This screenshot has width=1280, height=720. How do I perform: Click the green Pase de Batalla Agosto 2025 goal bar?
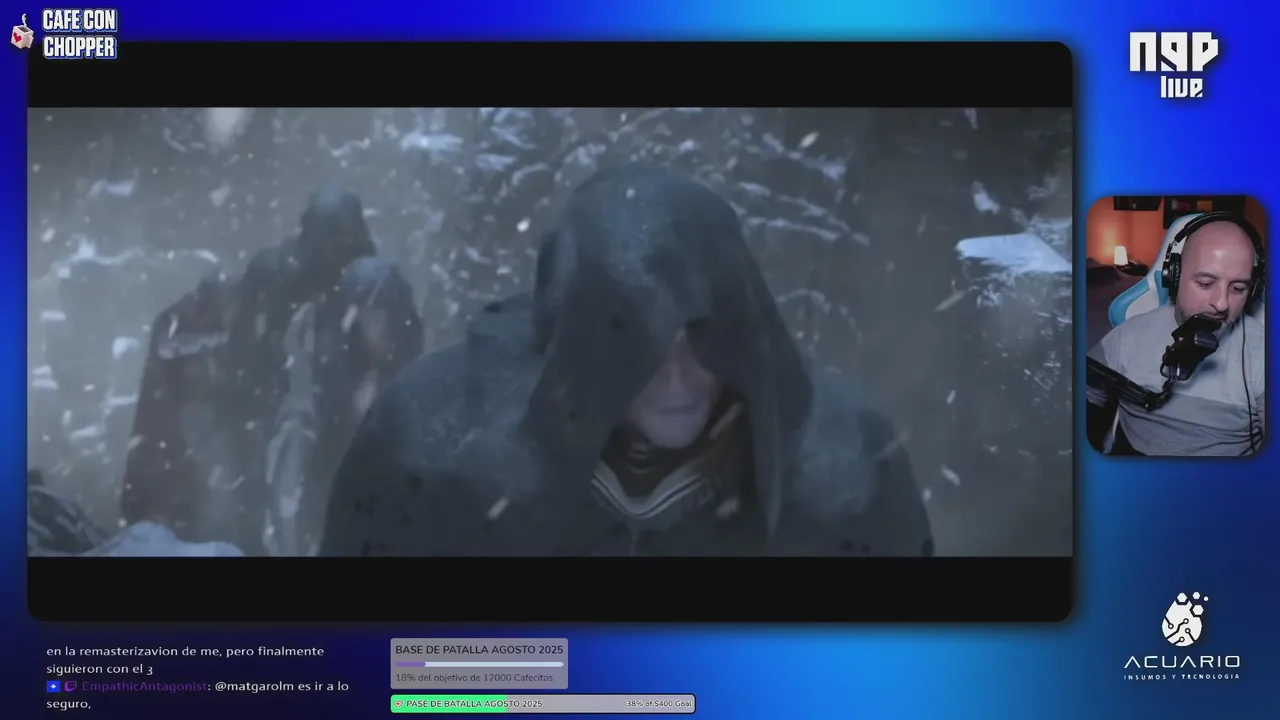coord(542,703)
